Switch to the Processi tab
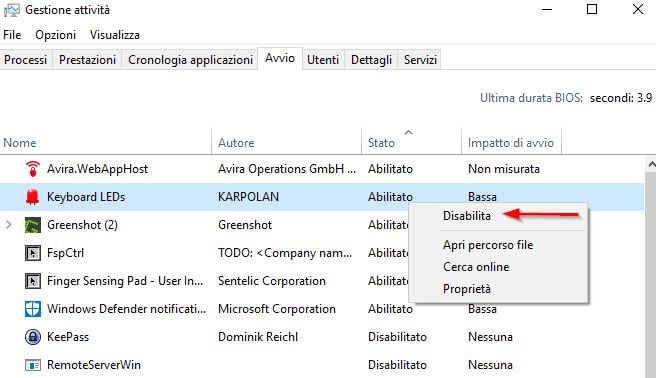The height and width of the screenshot is (378, 656). 26,60
